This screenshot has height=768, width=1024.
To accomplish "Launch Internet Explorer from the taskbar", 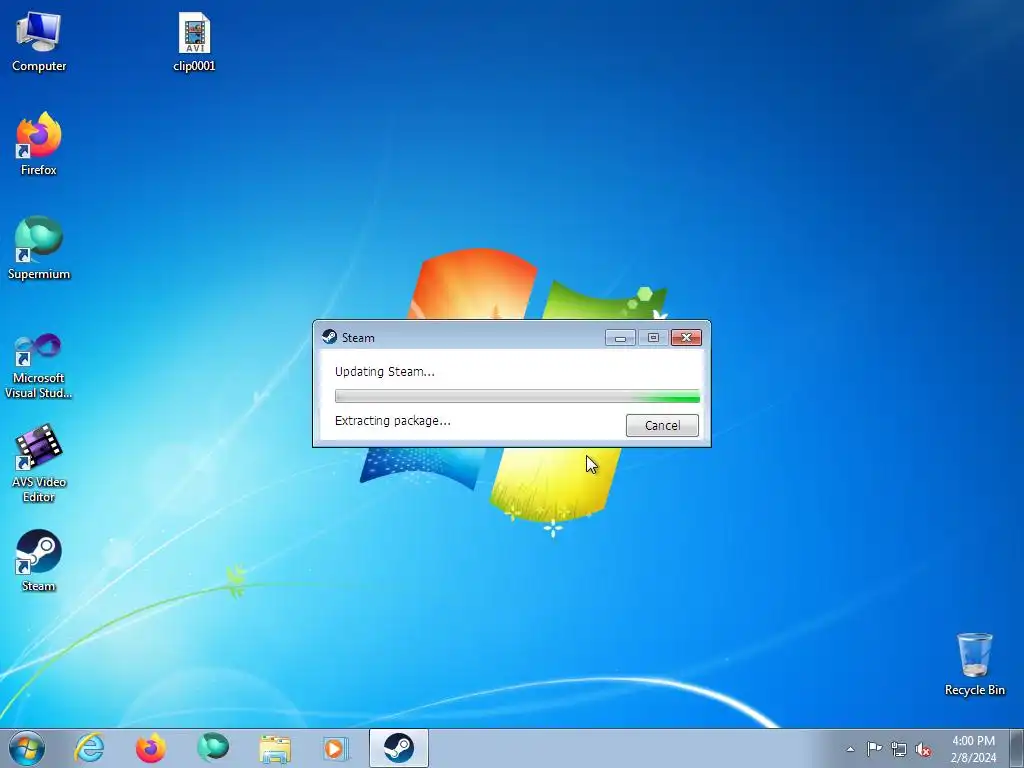I will [x=89, y=748].
